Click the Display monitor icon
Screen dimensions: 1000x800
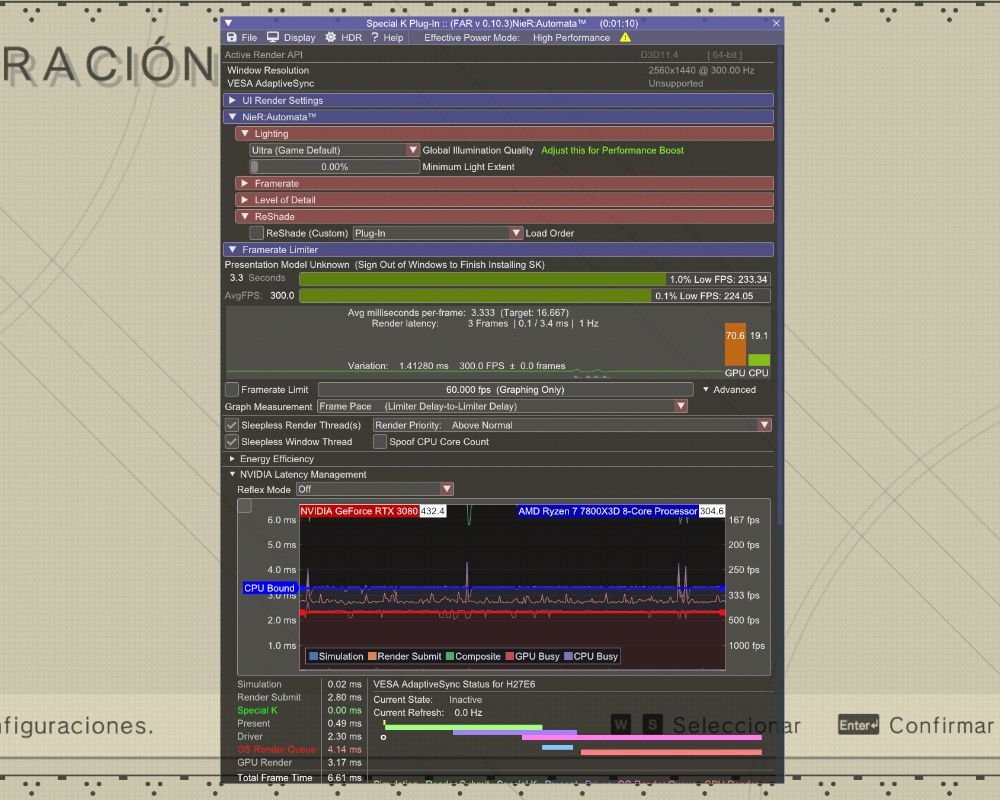273,38
